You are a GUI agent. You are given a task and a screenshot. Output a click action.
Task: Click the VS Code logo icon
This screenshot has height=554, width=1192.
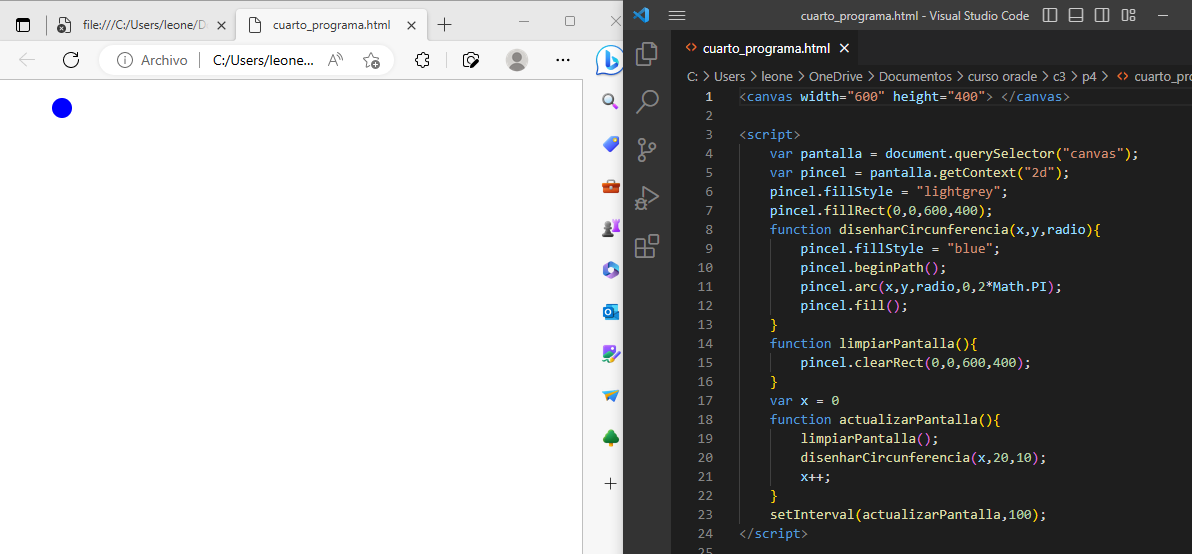tap(641, 15)
